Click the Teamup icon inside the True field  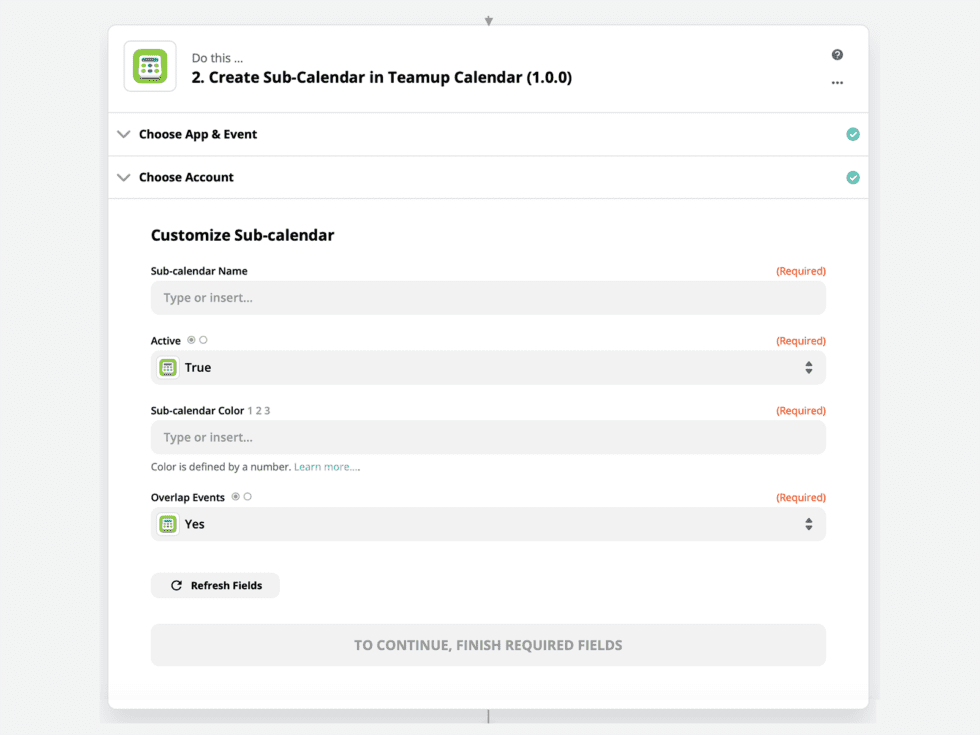point(167,367)
